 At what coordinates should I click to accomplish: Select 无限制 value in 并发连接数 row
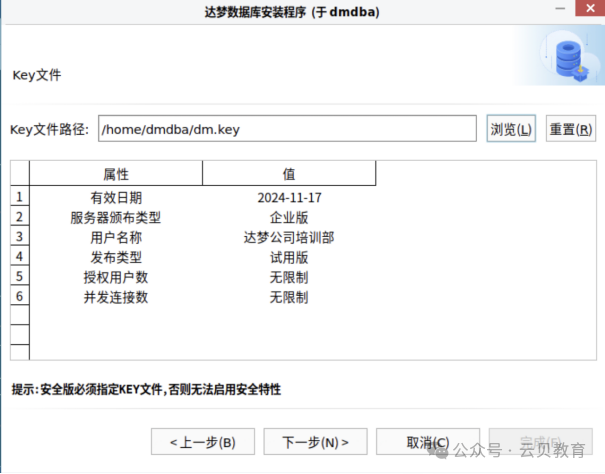coord(289,297)
